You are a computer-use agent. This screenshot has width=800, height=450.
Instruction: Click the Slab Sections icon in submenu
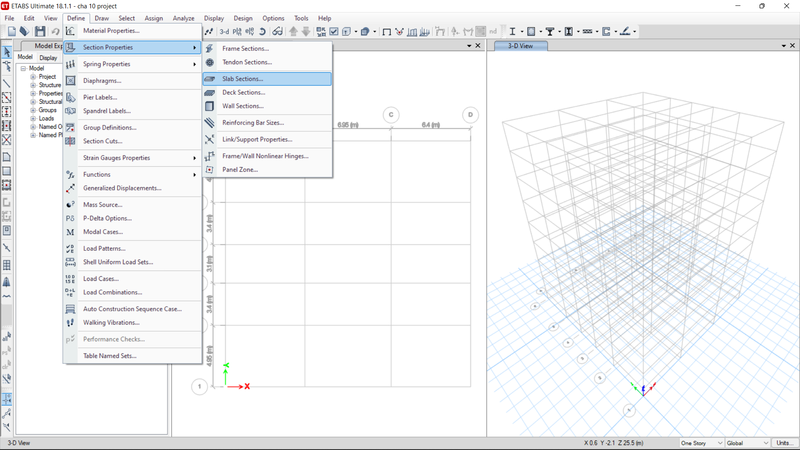click(210, 79)
